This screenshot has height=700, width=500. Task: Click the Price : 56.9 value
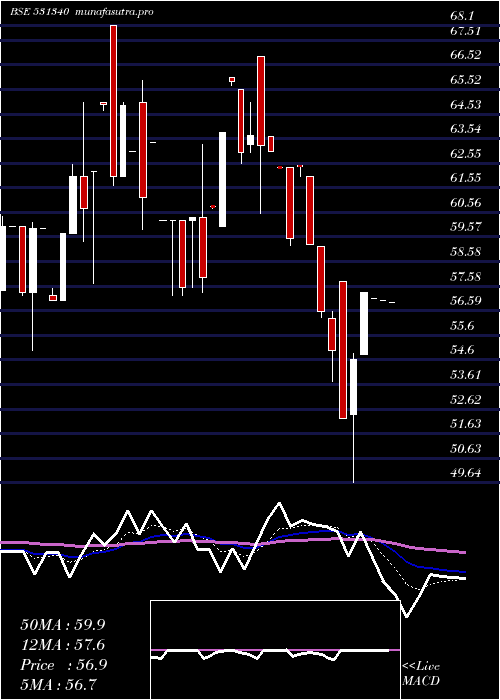(63, 665)
